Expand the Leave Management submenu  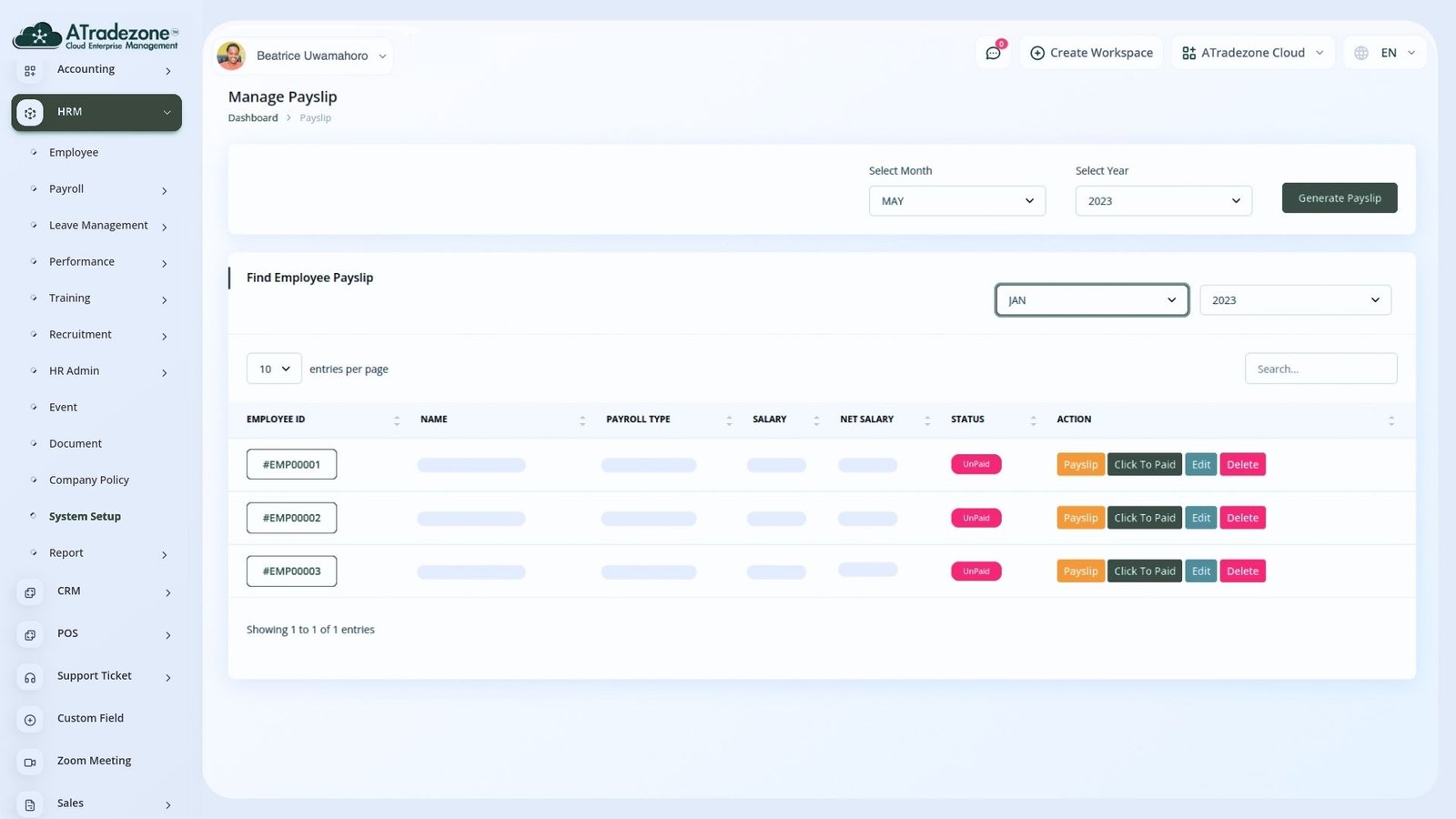[x=164, y=227]
